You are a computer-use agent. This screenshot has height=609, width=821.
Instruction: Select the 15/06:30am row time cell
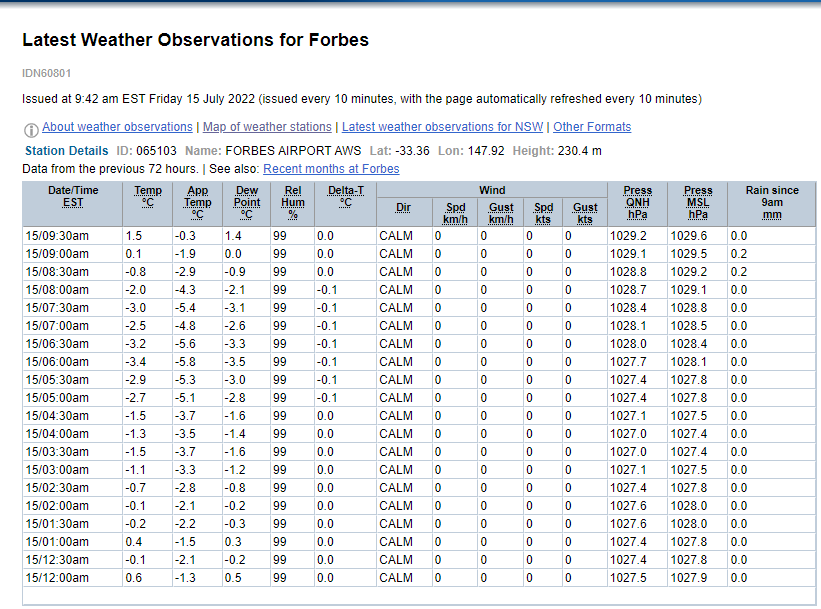point(72,344)
